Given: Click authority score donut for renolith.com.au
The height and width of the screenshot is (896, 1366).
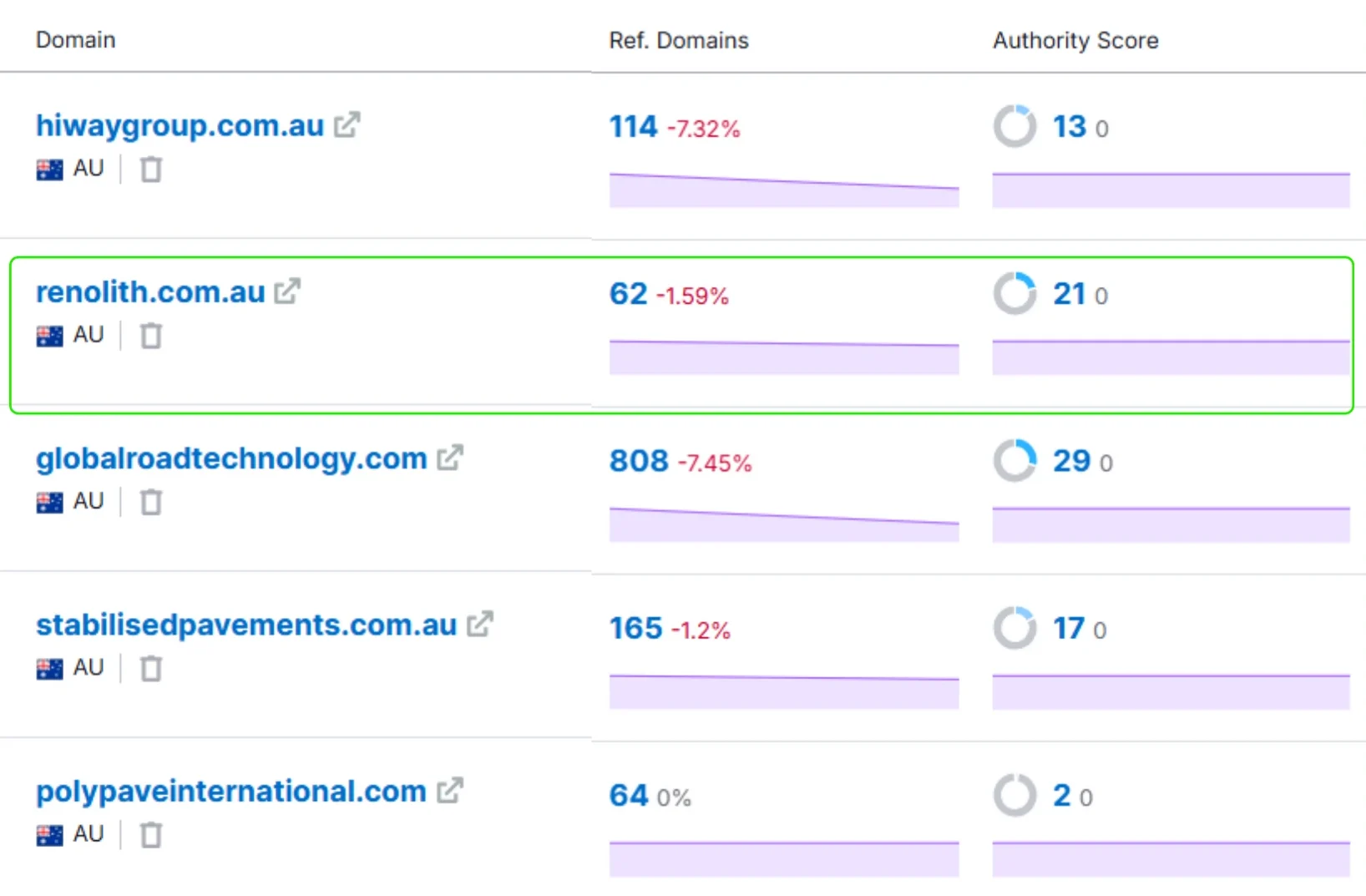Looking at the screenshot, I should coord(1014,294).
